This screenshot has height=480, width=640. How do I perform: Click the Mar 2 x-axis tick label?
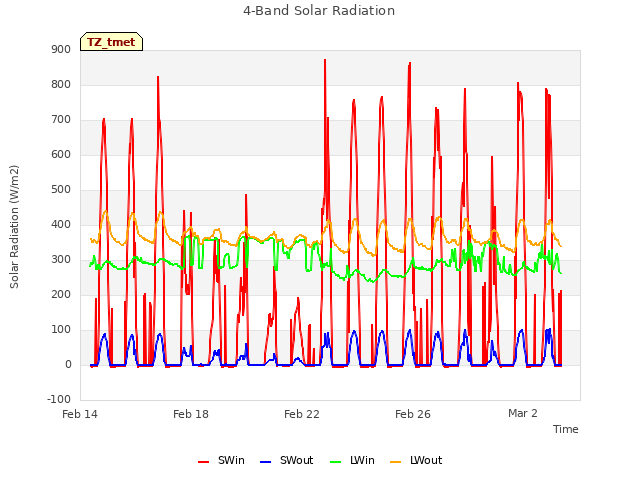pyautogui.click(x=523, y=413)
